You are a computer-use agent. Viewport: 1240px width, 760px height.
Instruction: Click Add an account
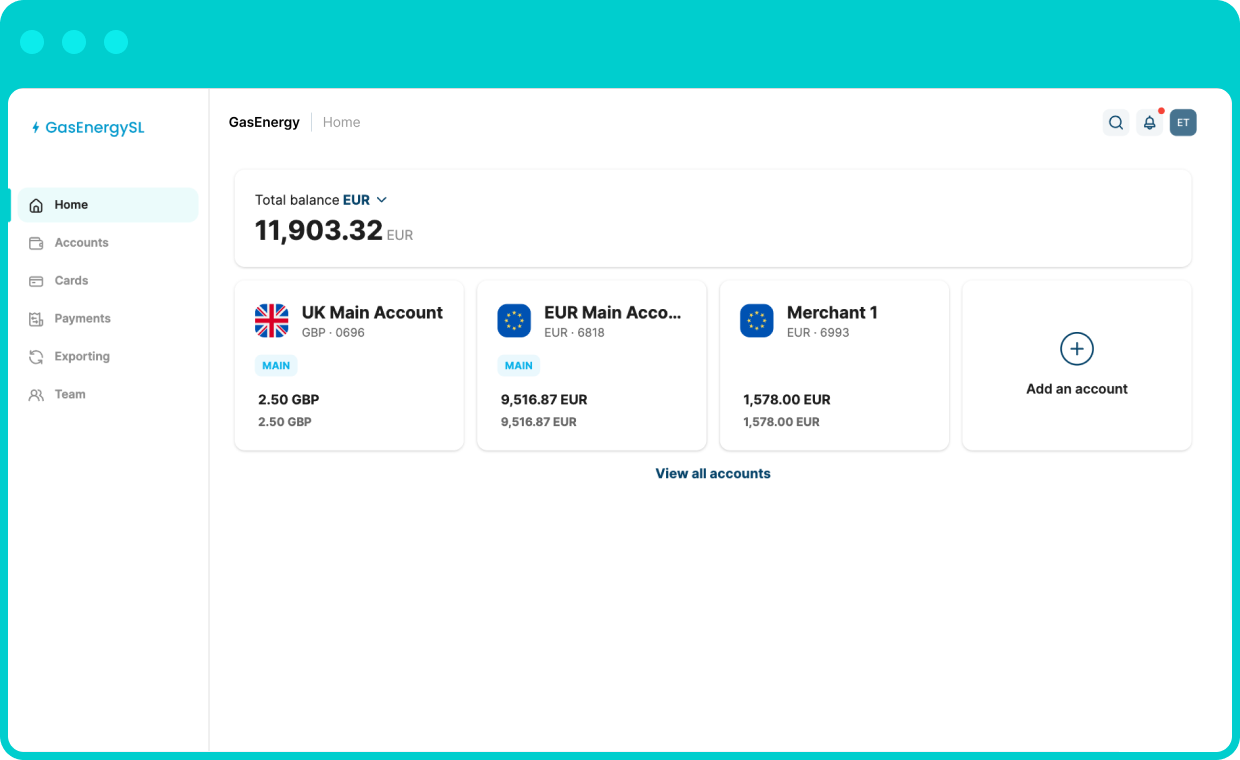point(1076,364)
